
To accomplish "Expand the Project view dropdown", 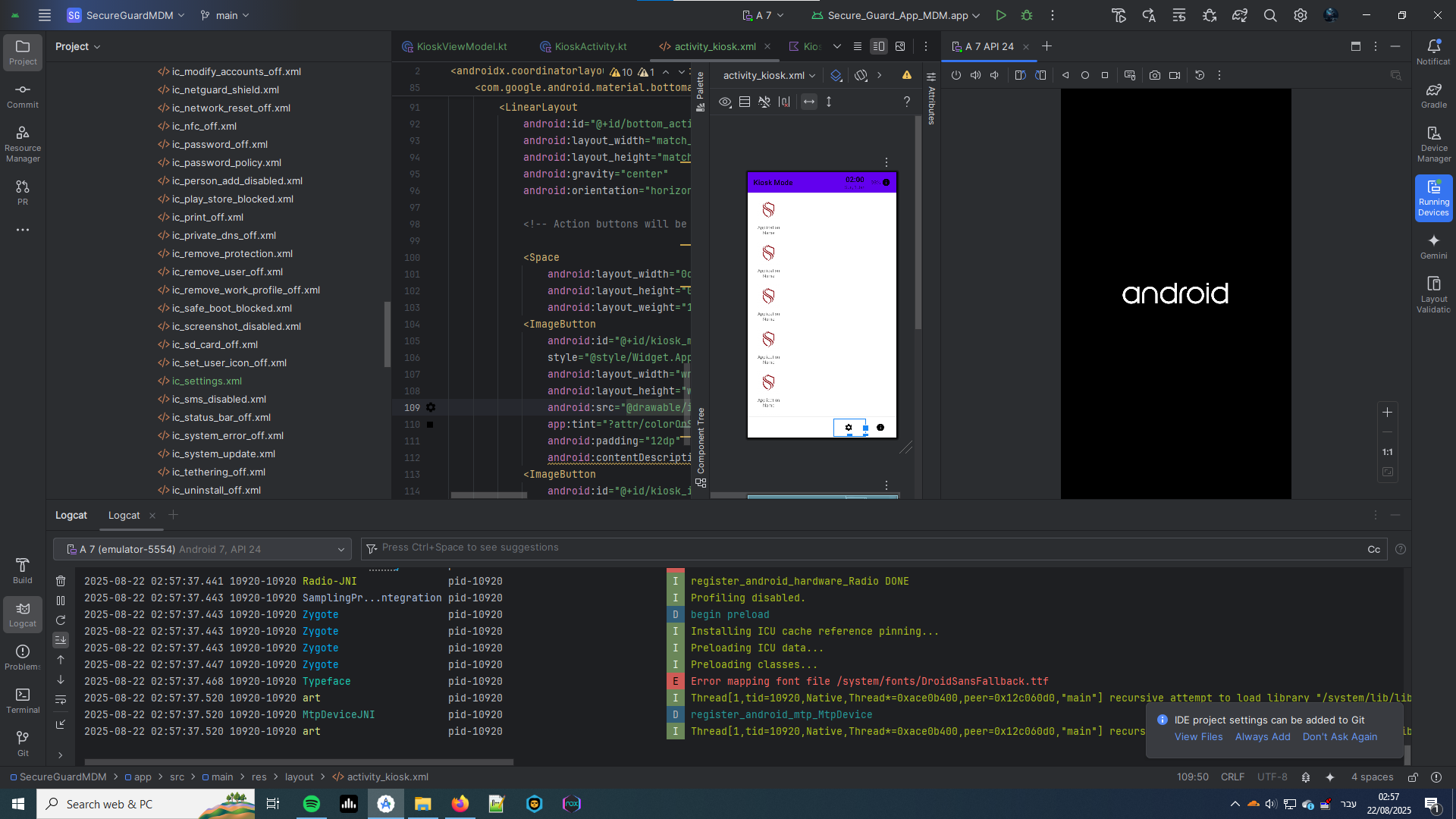I will [x=77, y=46].
